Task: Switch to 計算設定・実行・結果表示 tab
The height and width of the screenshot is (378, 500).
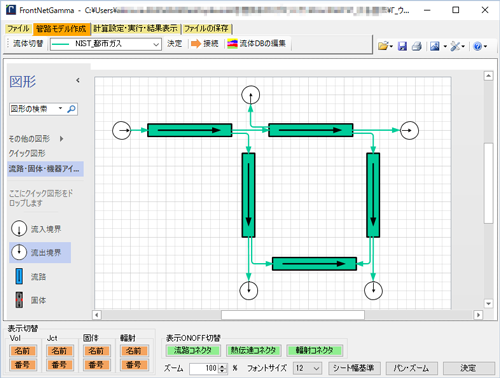Action: 135,29
